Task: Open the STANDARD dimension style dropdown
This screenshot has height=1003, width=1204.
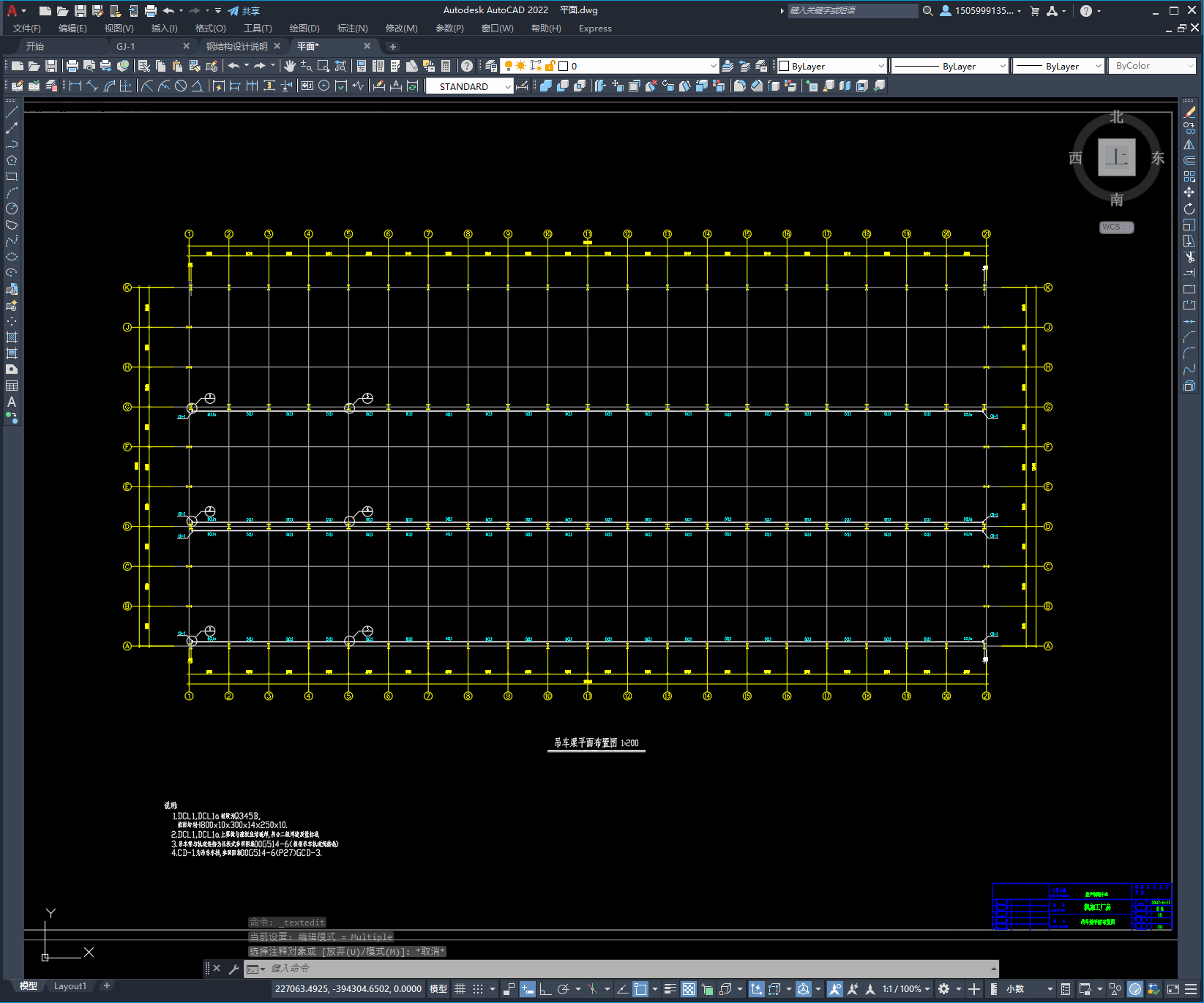Action: point(470,86)
